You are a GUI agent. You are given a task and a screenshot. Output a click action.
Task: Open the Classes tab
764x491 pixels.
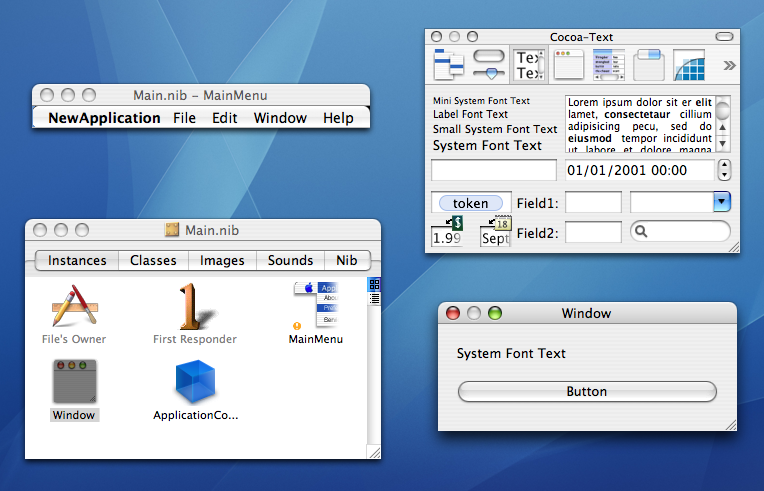click(x=153, y=261)
